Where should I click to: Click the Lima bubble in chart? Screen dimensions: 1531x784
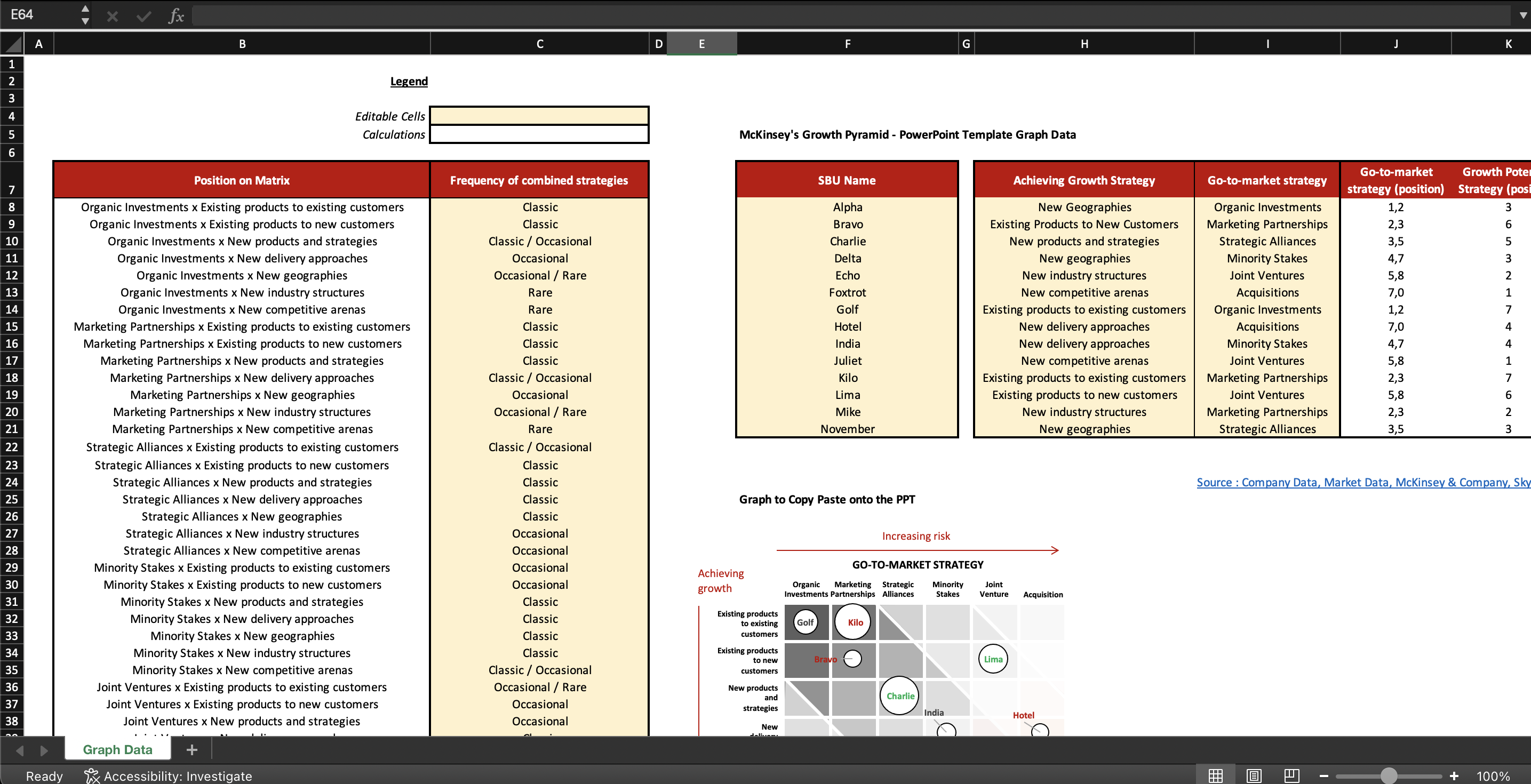pyautogui.click(x=993, y=659)
